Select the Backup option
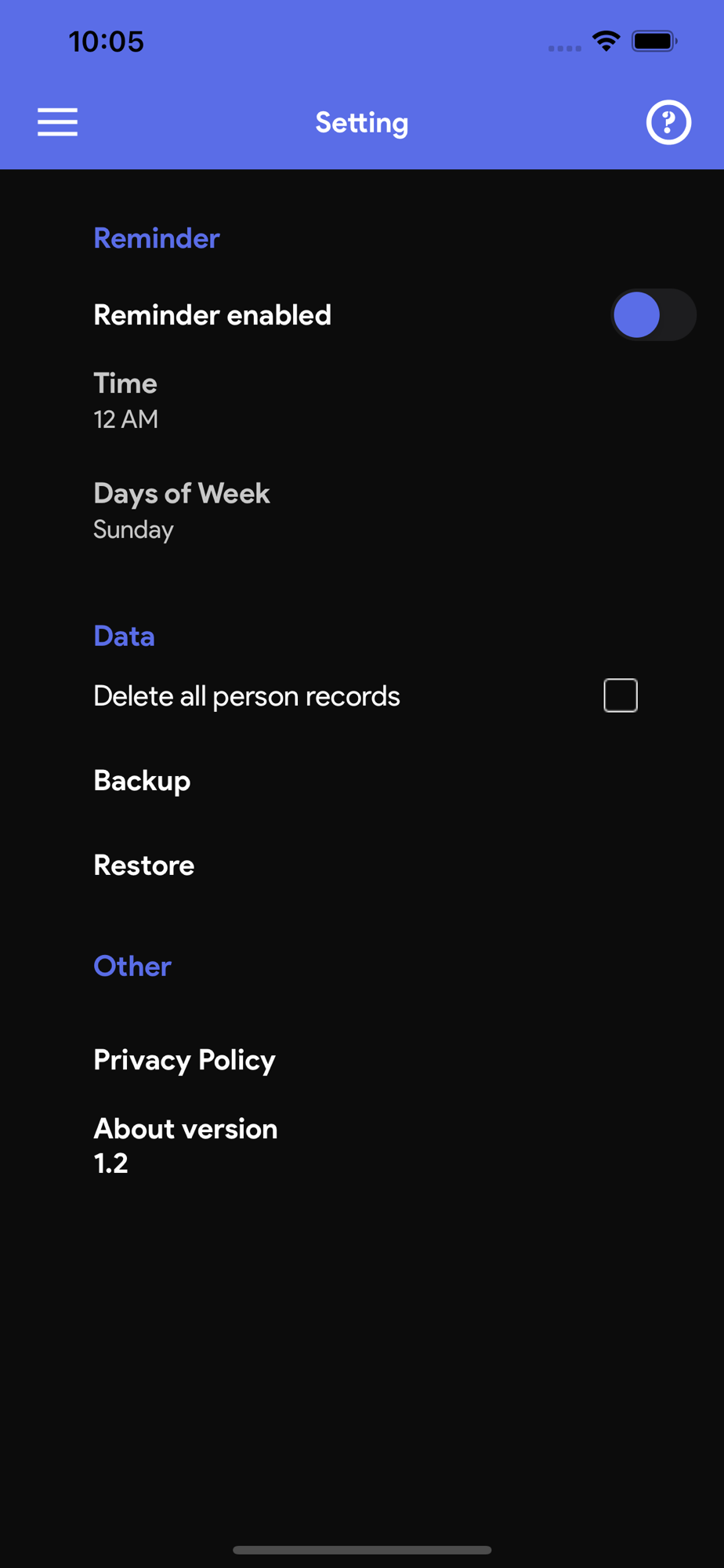This screenshot has width=724, height=1568. click(x=142, y=781)
